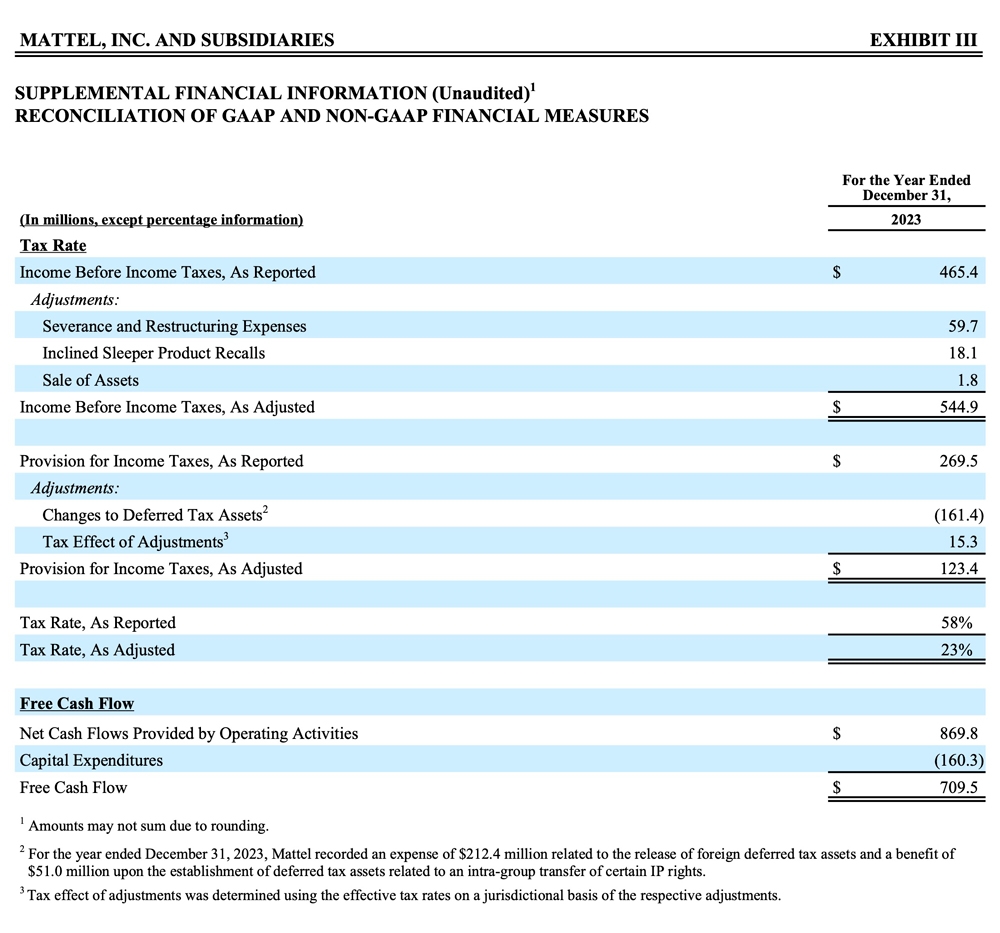Select the 58% Tax Rate, As Reported value
The image size is (1000, 933).
point(964,622)
